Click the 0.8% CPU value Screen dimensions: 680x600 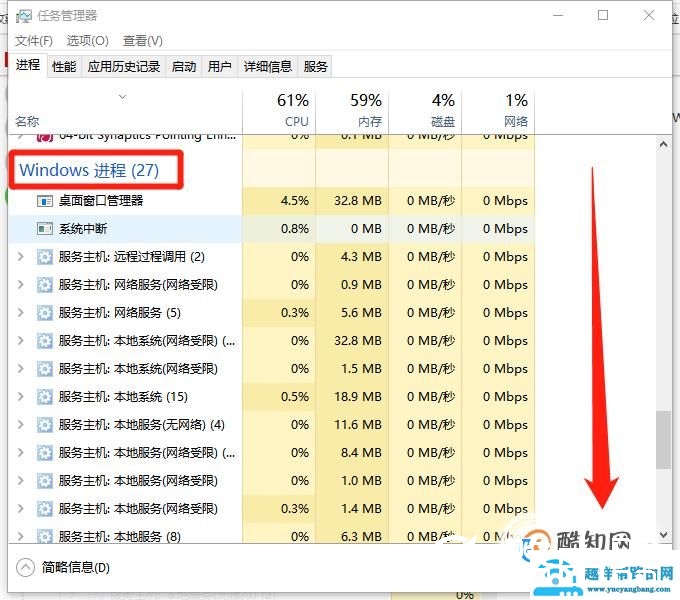294,228
